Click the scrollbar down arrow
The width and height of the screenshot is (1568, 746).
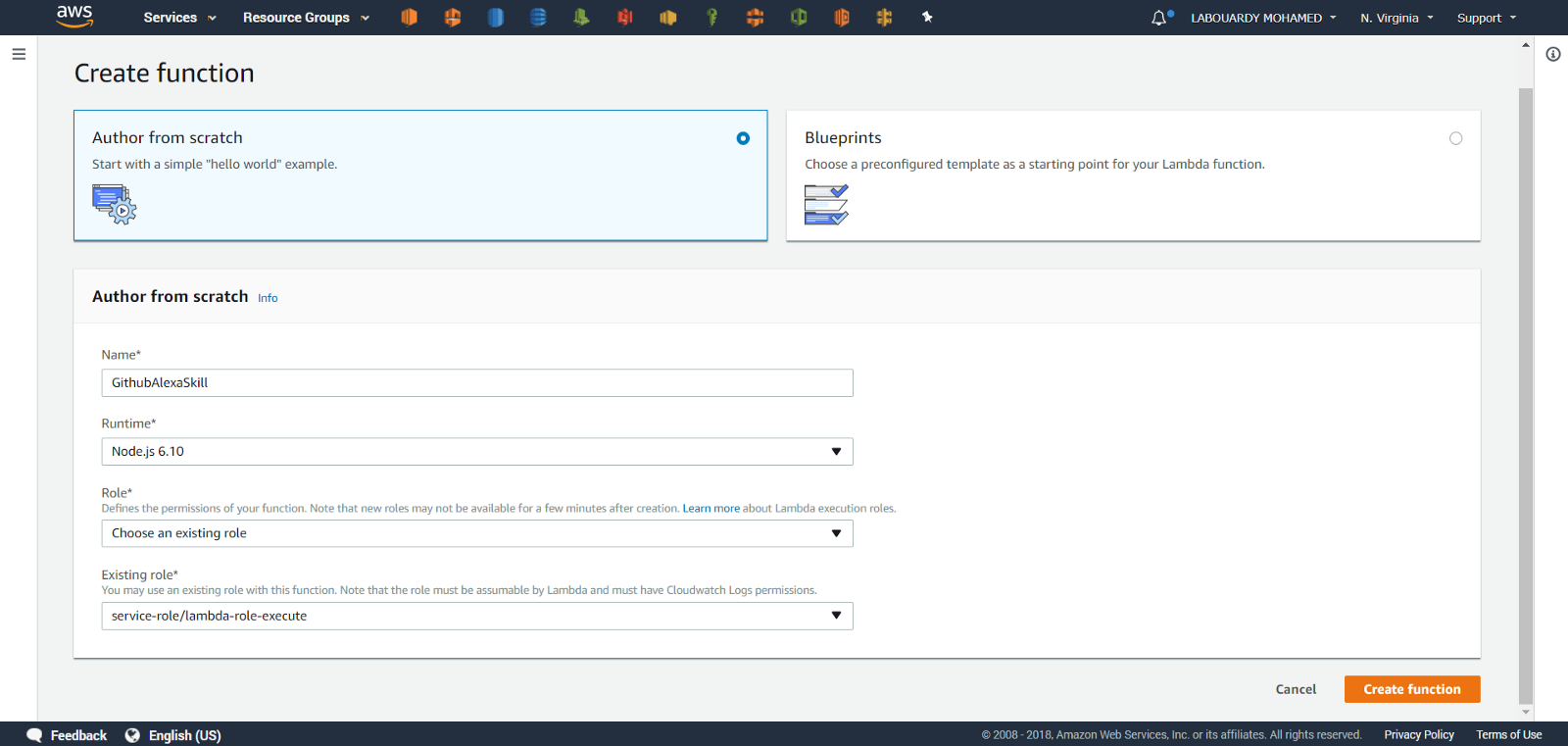1526,713
